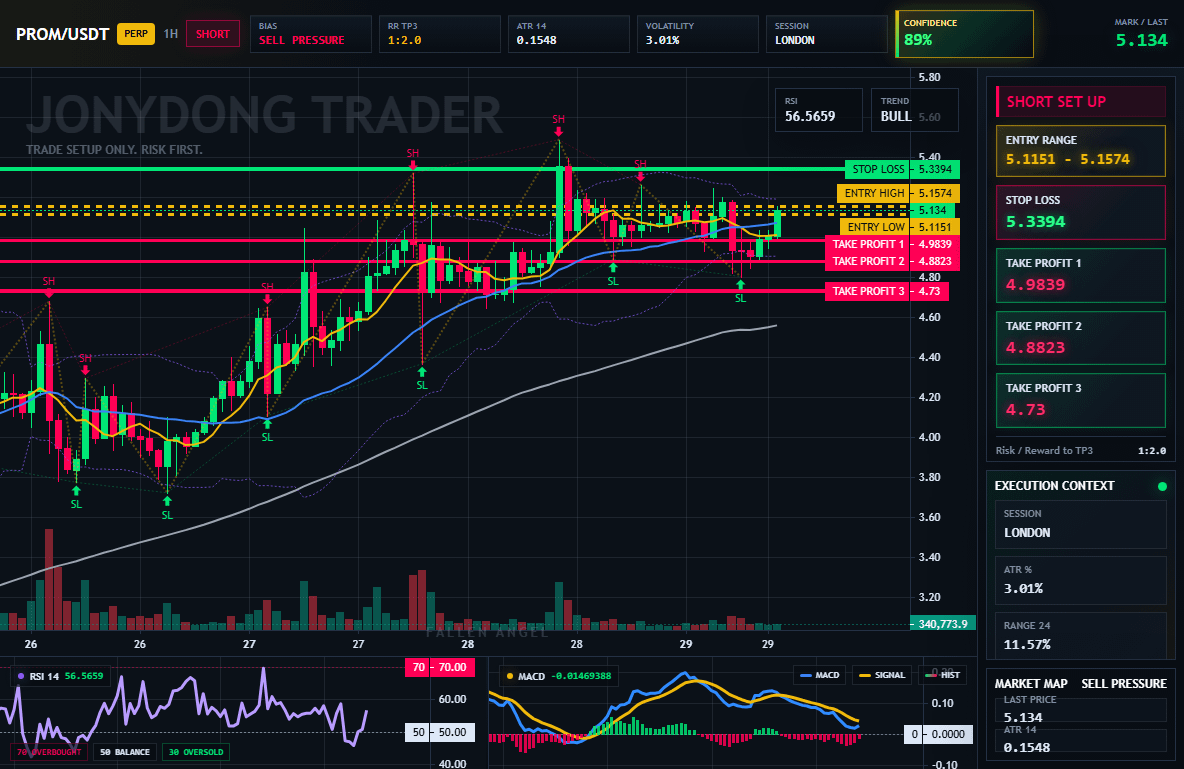Screen dimensions: 1184x769
Task: Click the RSI 50 level axis label
Action: [441, 732]
